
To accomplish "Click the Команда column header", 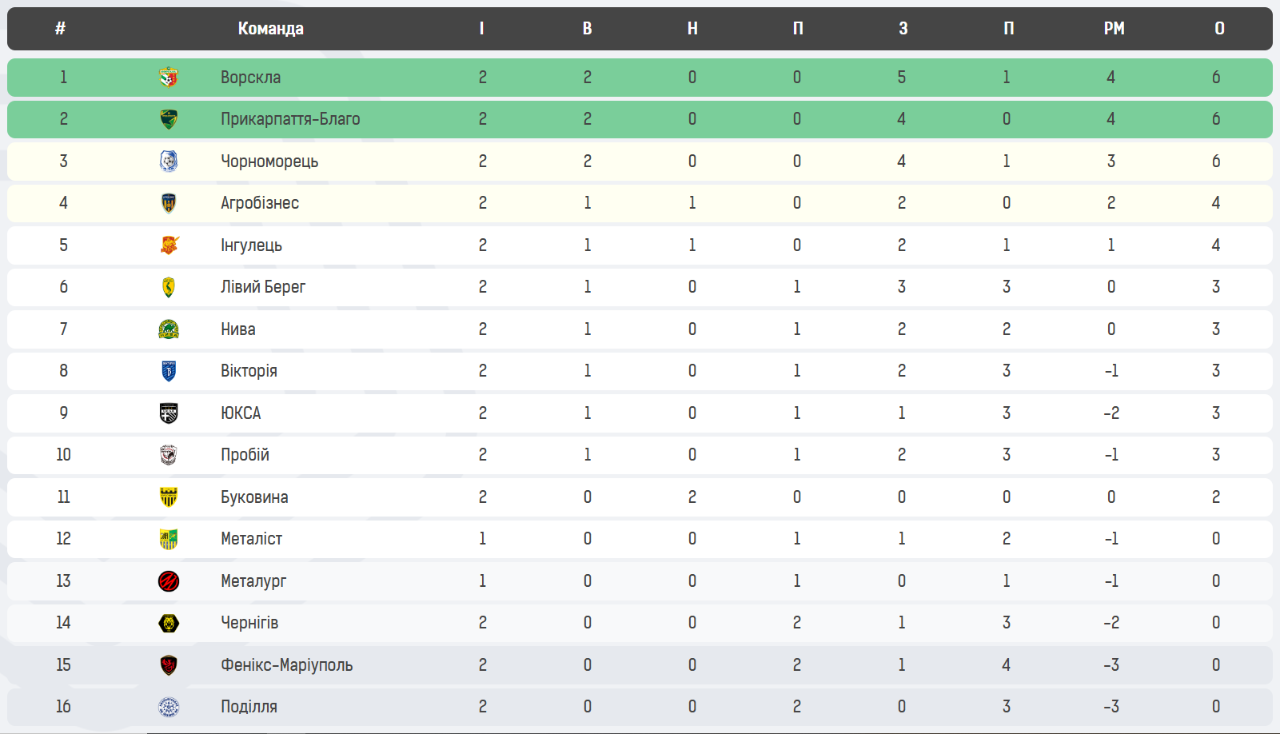I will point(270,29).
